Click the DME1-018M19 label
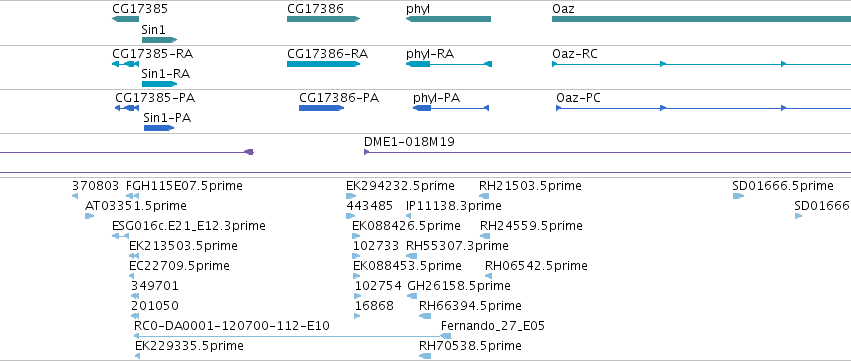The height and width of the screenshot is (361, 851). (x=409, y=142)
